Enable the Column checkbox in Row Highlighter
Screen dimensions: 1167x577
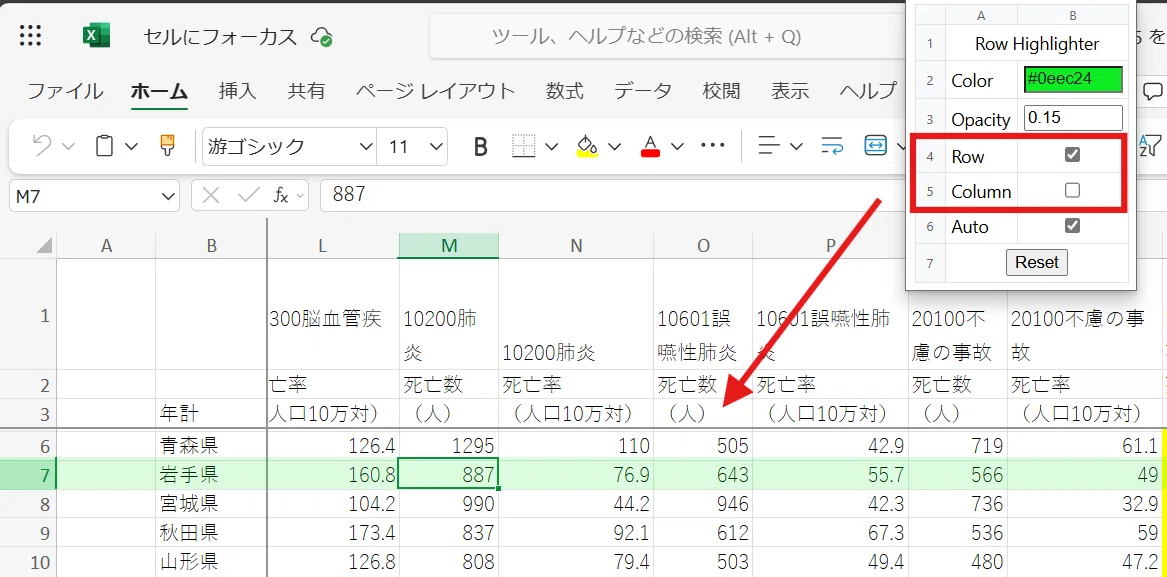(1072, 191)
